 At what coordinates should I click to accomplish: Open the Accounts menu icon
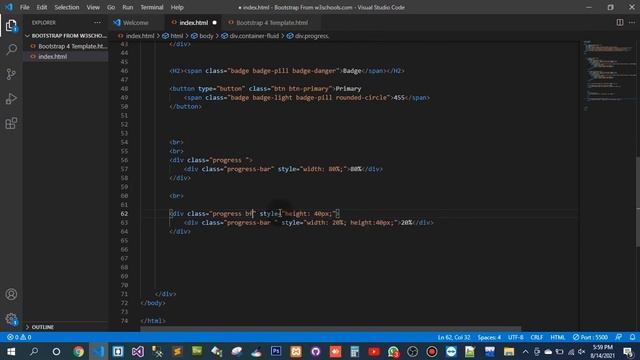pyautogui.click(x=11, y=294)
